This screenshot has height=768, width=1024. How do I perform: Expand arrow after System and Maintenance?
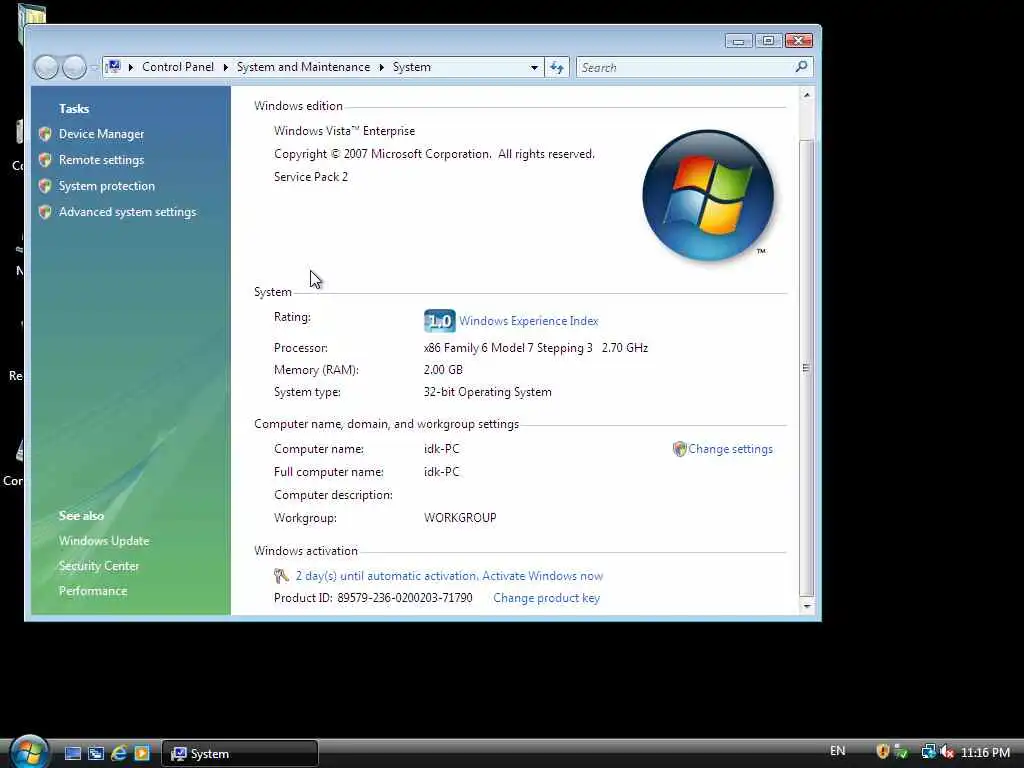(x=381, y=67)
